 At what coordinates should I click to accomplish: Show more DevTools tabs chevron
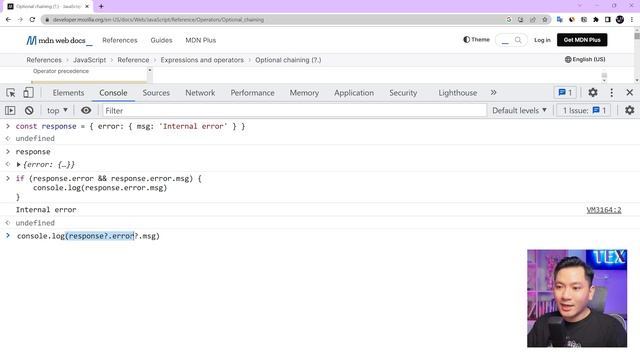(x=493, y=93)
